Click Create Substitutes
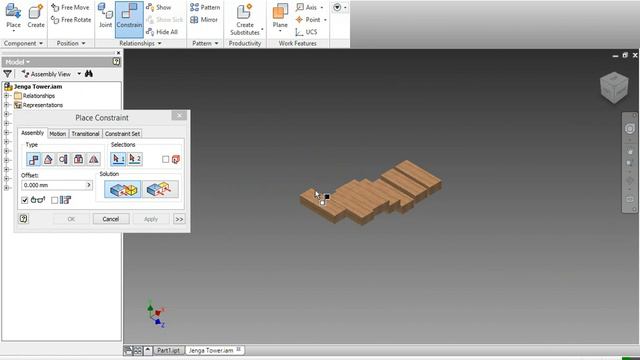640x360 pixels. (x=245, y=20)
